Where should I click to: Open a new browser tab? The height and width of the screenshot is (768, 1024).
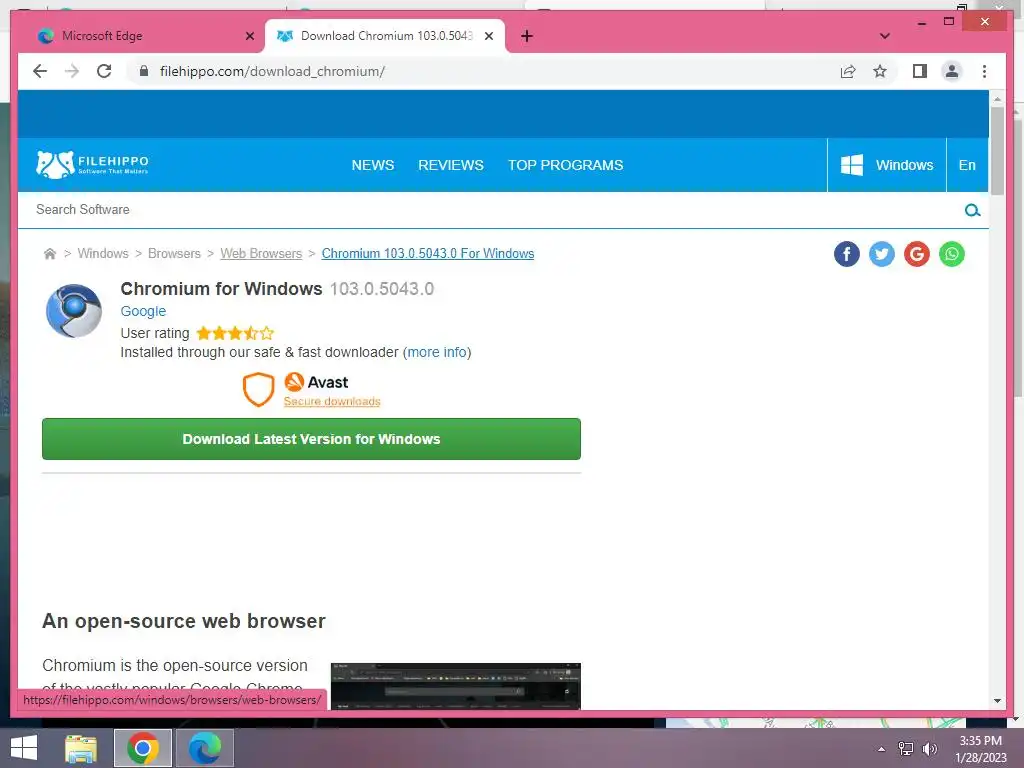[x=526, y=36]
